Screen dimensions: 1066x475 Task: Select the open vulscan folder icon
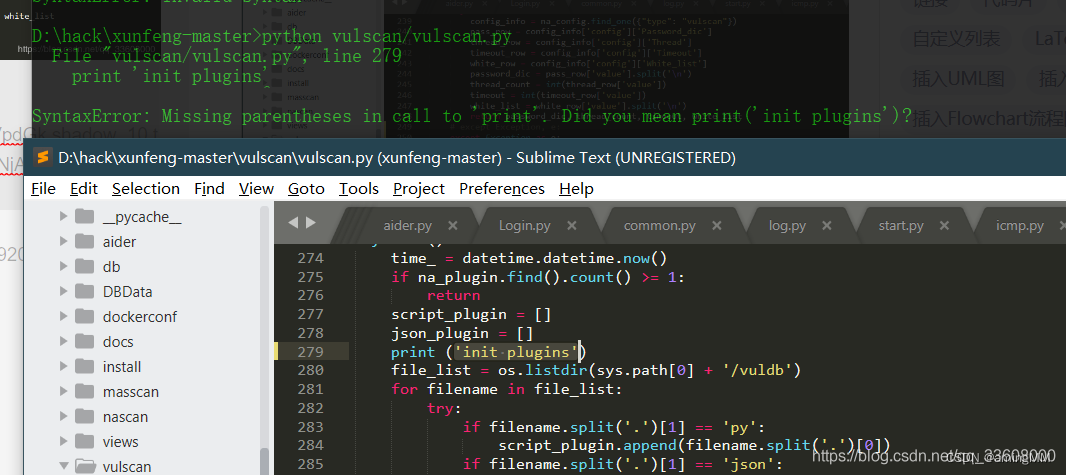pyautogui.click(x=85, y=466)
